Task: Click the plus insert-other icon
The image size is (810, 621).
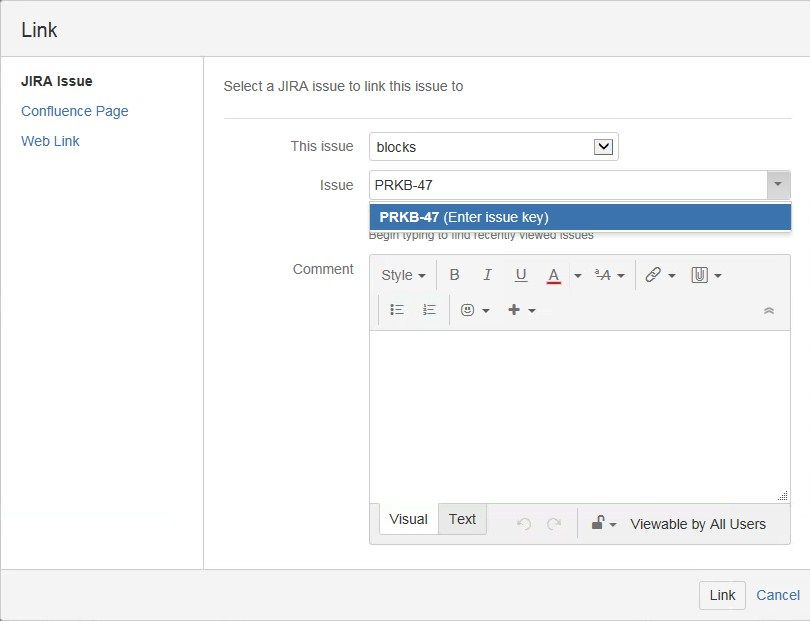Action: tap(514, 310)
